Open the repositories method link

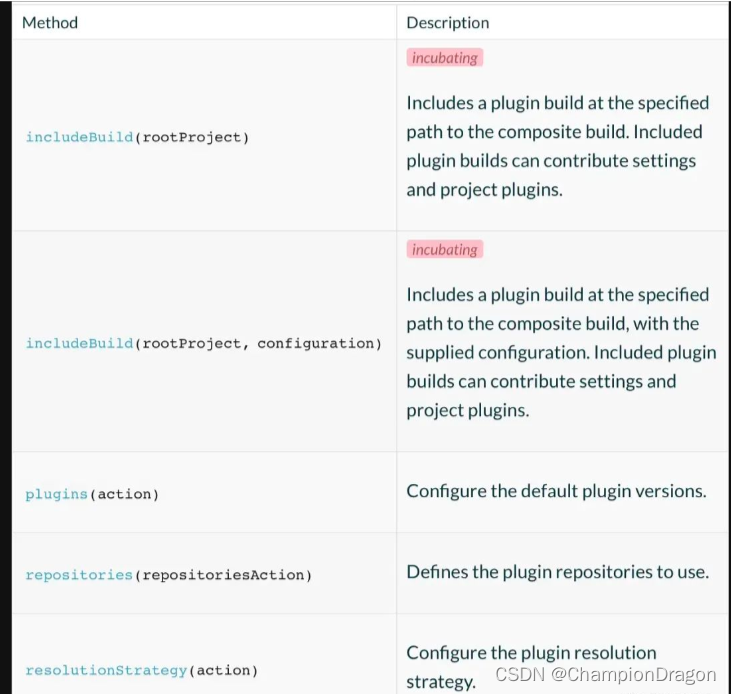point(79,575)
